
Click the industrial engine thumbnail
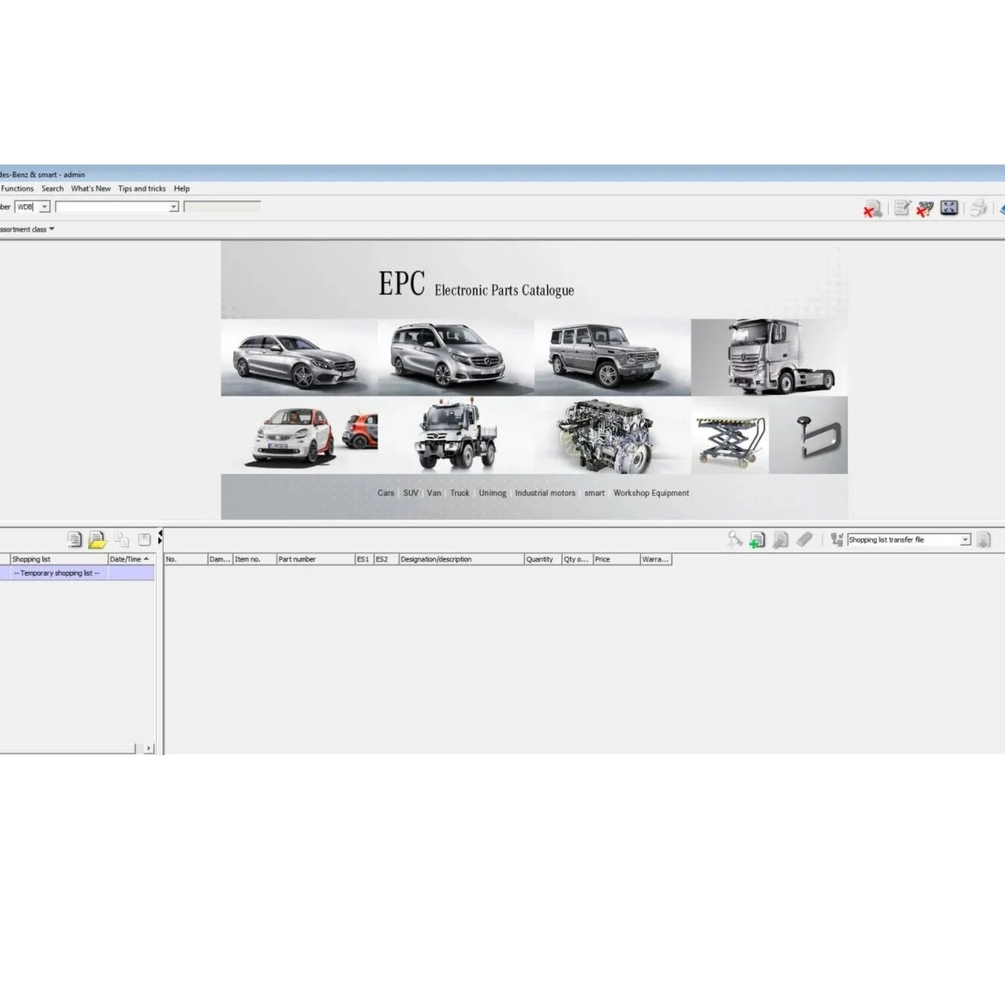(x=612, y=435)
